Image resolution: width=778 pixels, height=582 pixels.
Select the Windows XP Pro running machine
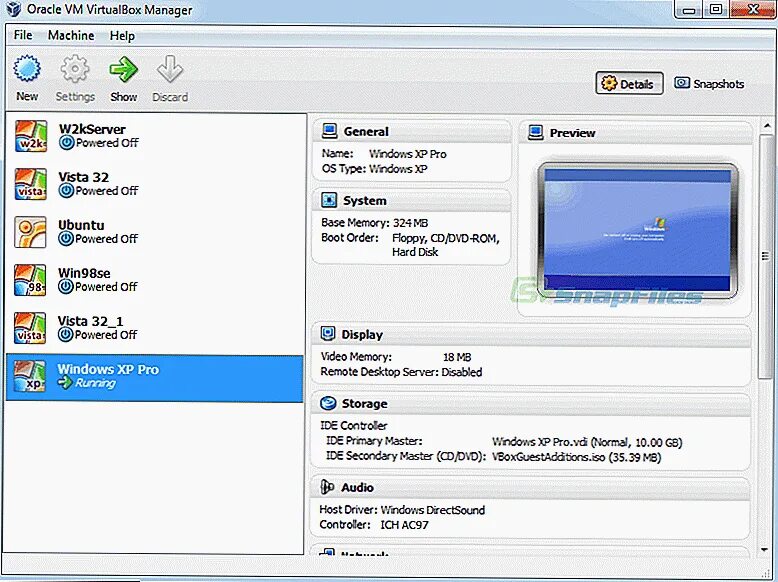(x=155, y=378)
